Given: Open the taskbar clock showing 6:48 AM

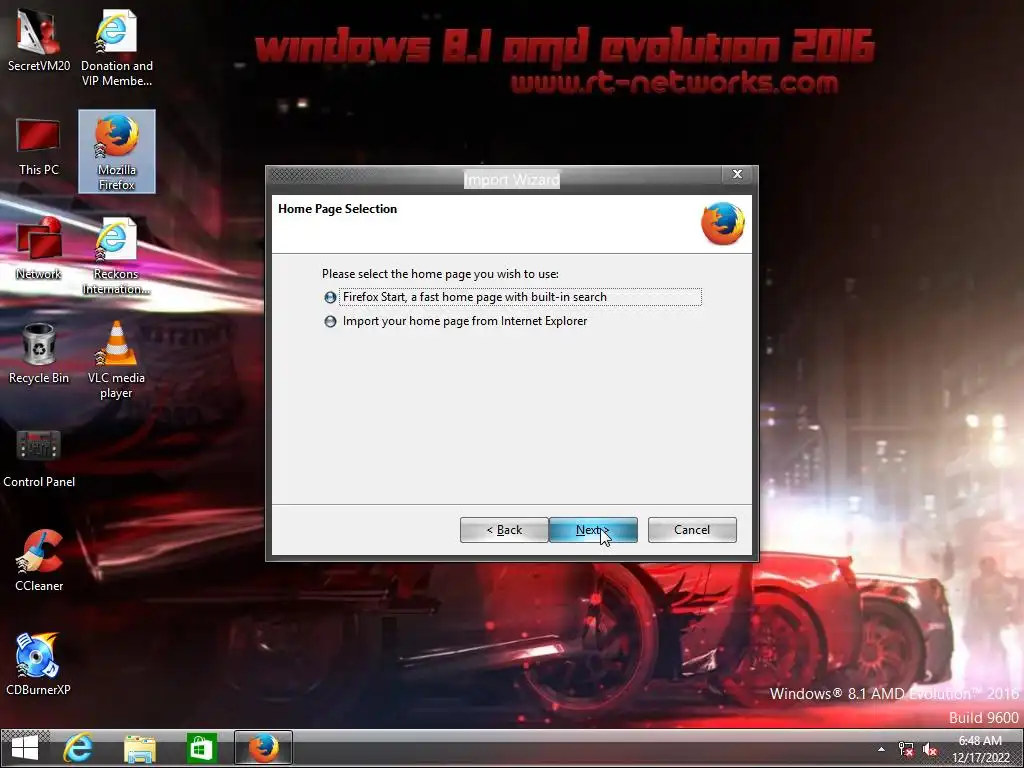Looking at the screenshot, I should [980, 749].
